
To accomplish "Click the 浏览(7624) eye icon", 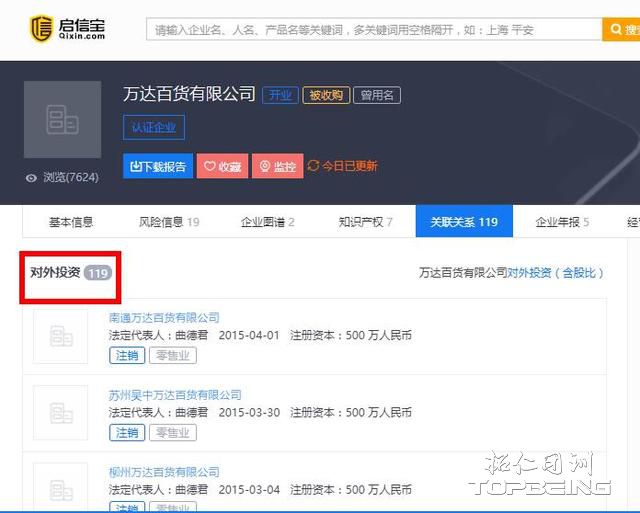I will pyautogui.click(x=31, y=178).
